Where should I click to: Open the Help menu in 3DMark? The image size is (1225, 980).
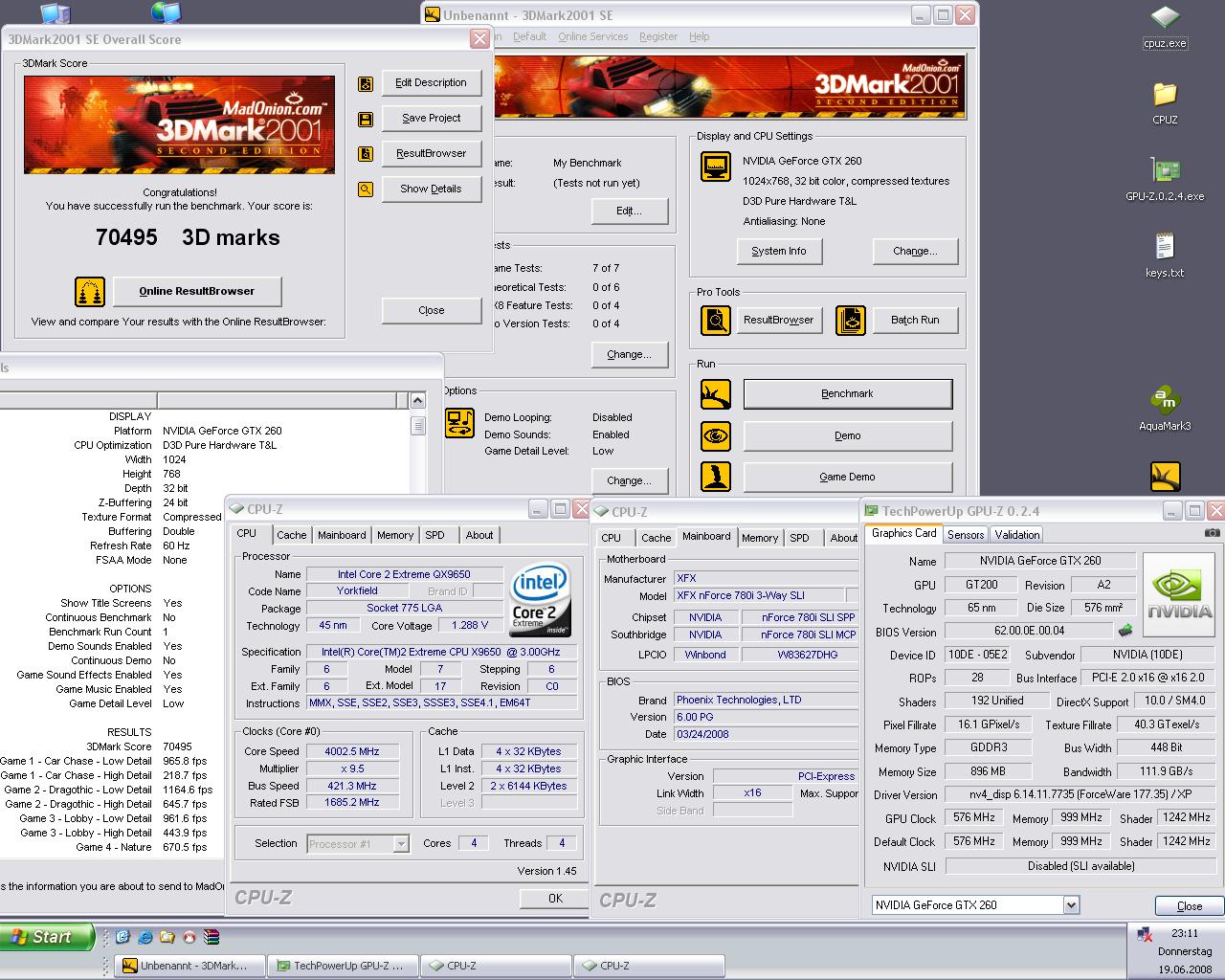coord(700,36)
